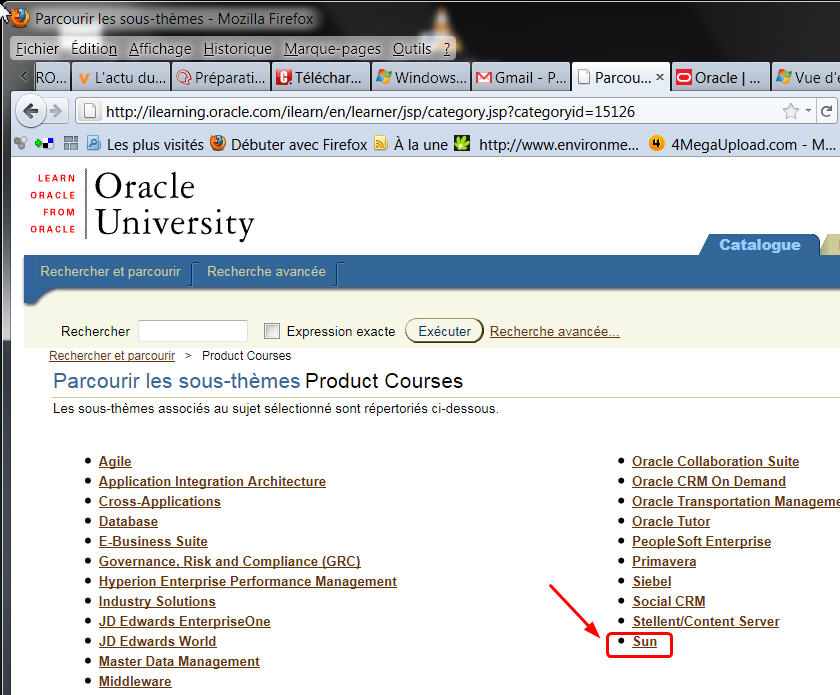Open the Agile sub-theme
This screenshot has height=695, width=840.
pyautogui.click(x=115, y=461)
